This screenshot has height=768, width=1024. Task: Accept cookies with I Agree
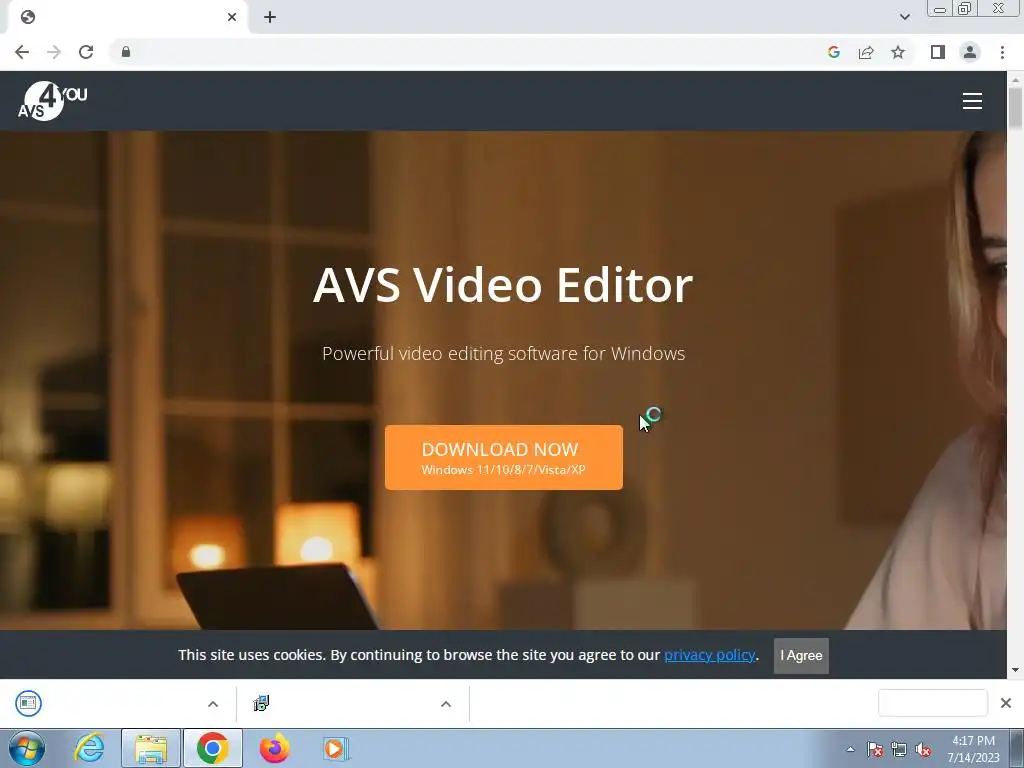(x=801, y=656)
